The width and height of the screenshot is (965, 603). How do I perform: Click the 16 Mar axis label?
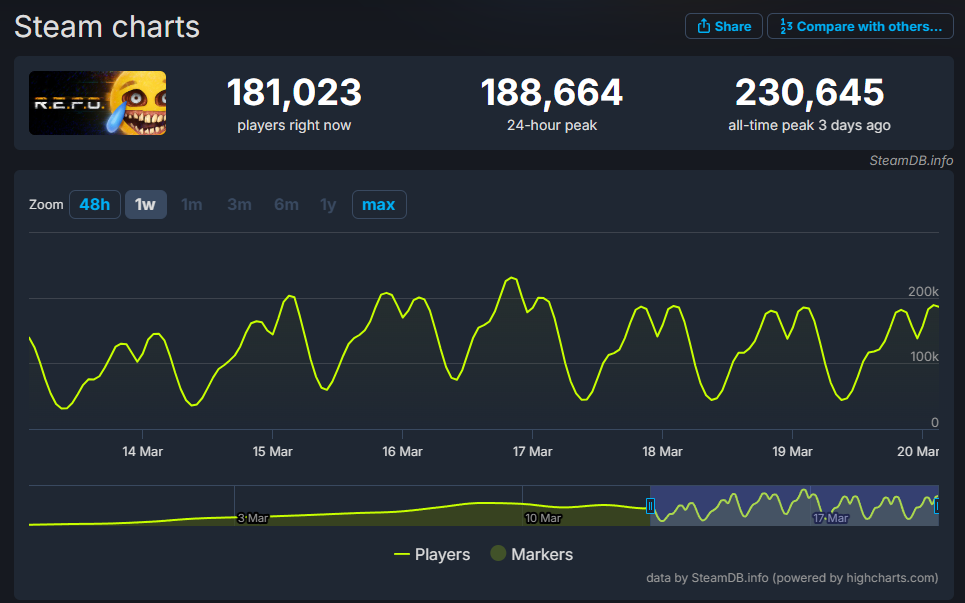coord(402,452)
